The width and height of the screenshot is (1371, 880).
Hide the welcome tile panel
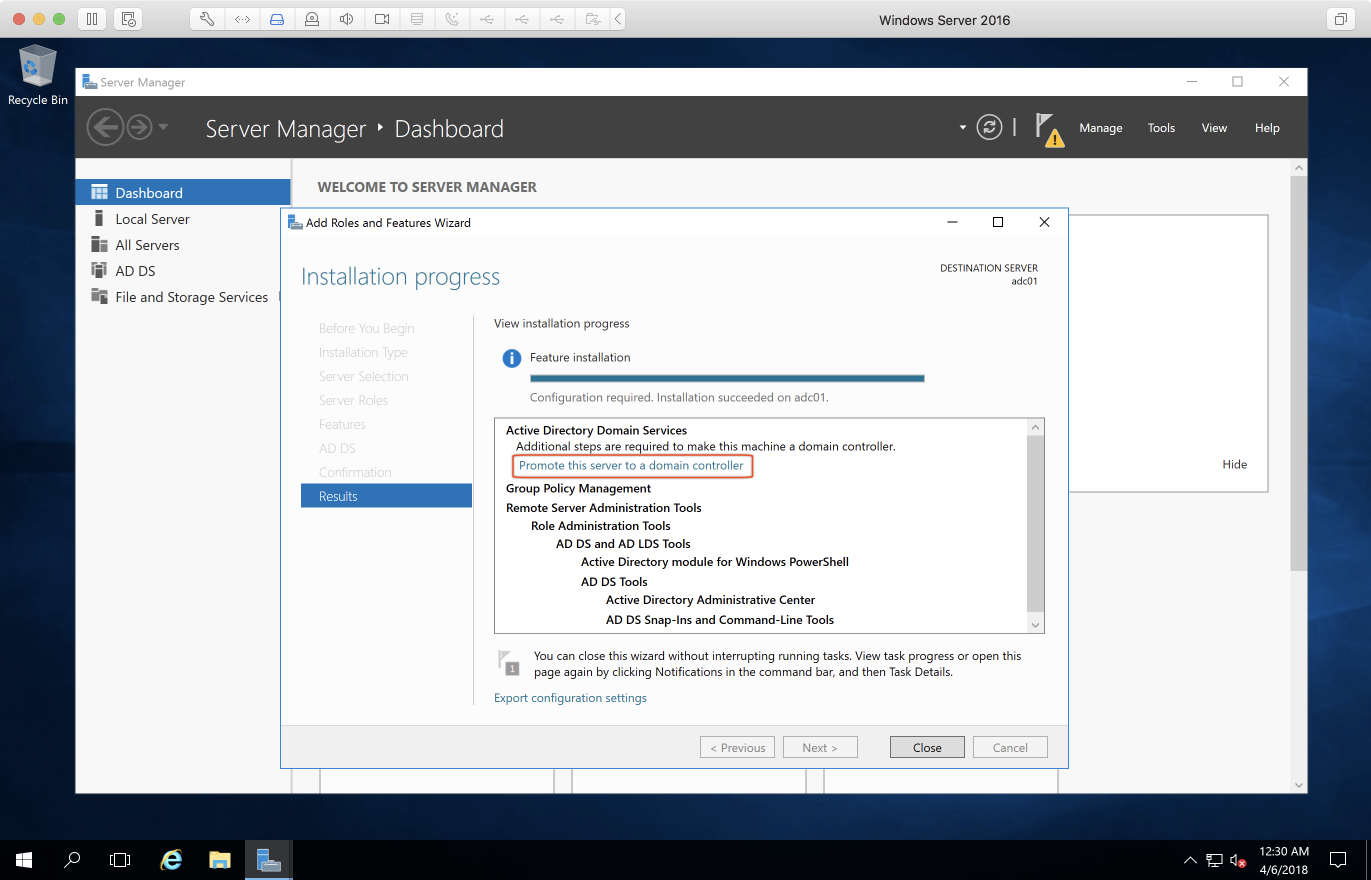pyautogui.click(x=1234, y=465)
